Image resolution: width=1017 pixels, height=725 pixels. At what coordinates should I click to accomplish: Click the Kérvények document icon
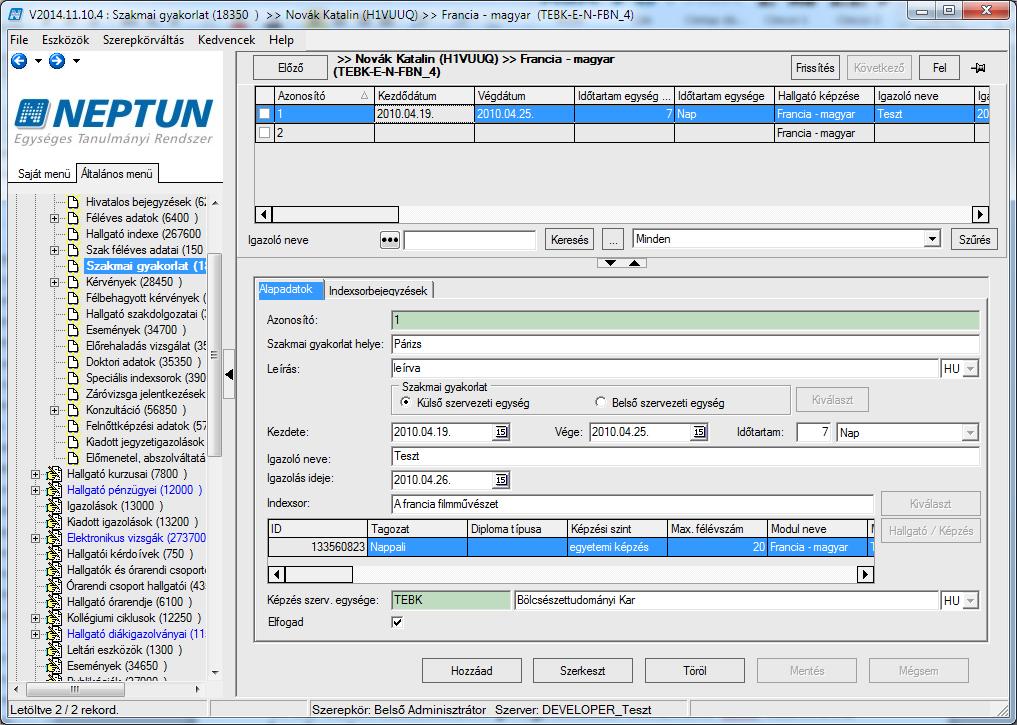pos(73,282)
